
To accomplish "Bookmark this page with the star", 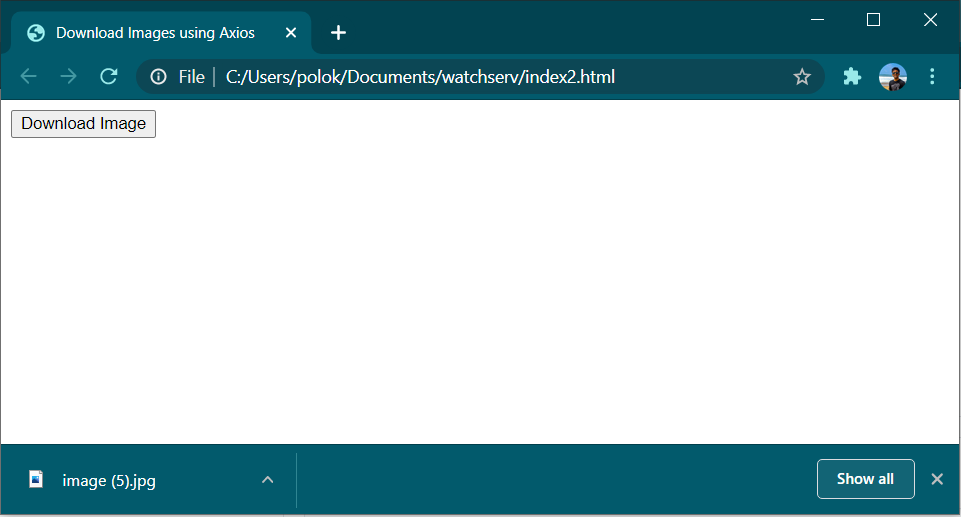I will tap(802, 77).
